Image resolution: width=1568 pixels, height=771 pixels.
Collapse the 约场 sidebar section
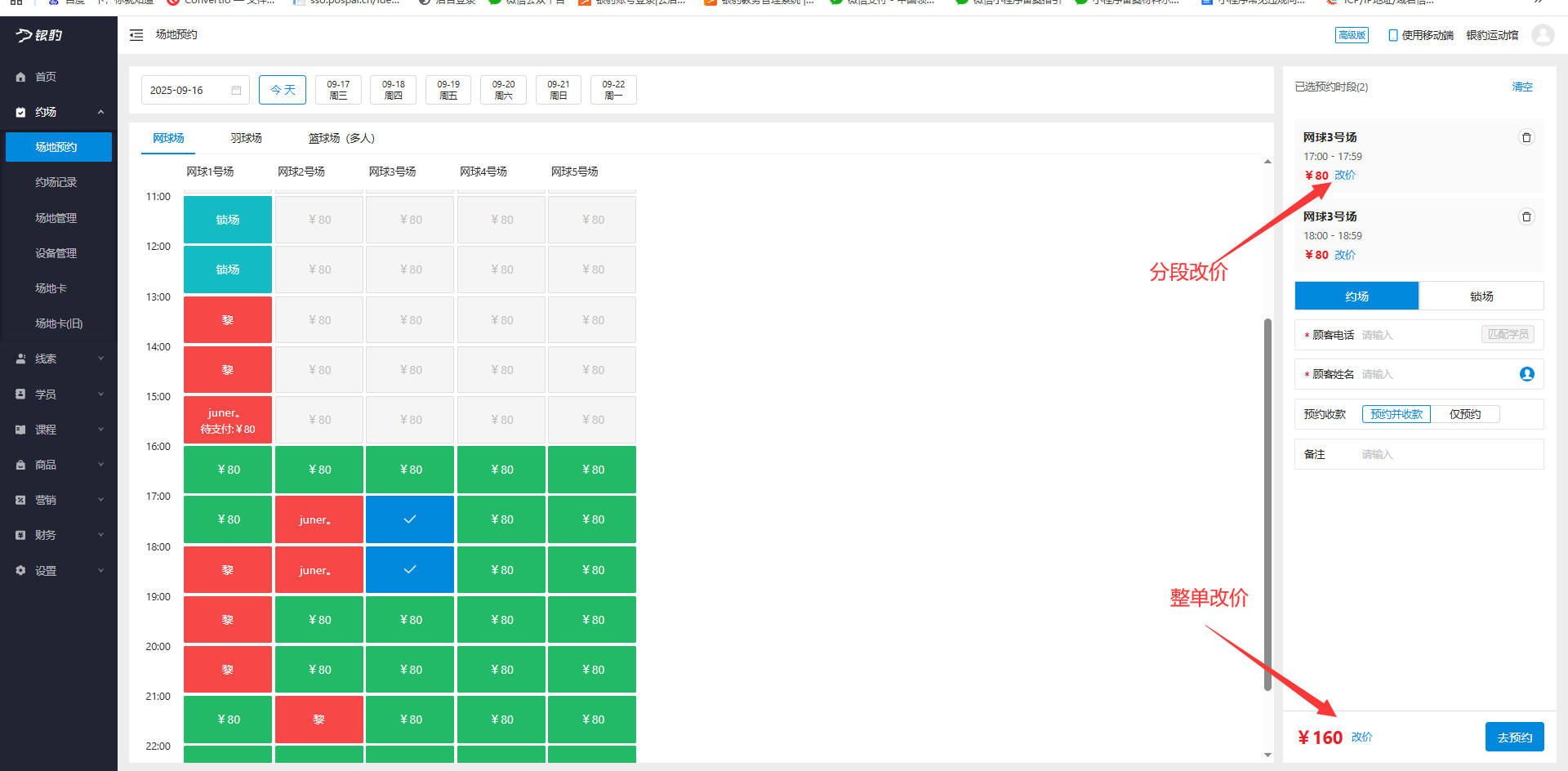[x=100, y=112]
